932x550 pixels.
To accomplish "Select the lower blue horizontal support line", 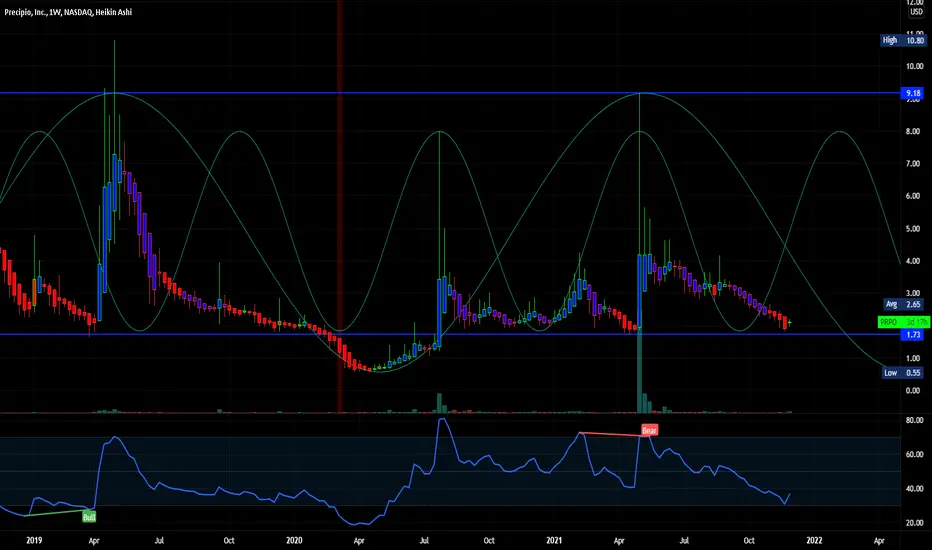I will click(x=451, y=334).
